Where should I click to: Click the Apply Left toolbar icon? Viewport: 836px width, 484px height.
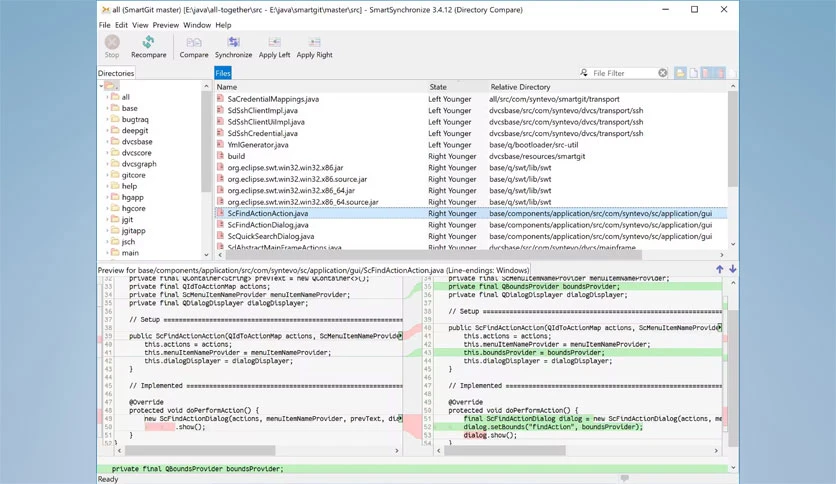[274, 42]
